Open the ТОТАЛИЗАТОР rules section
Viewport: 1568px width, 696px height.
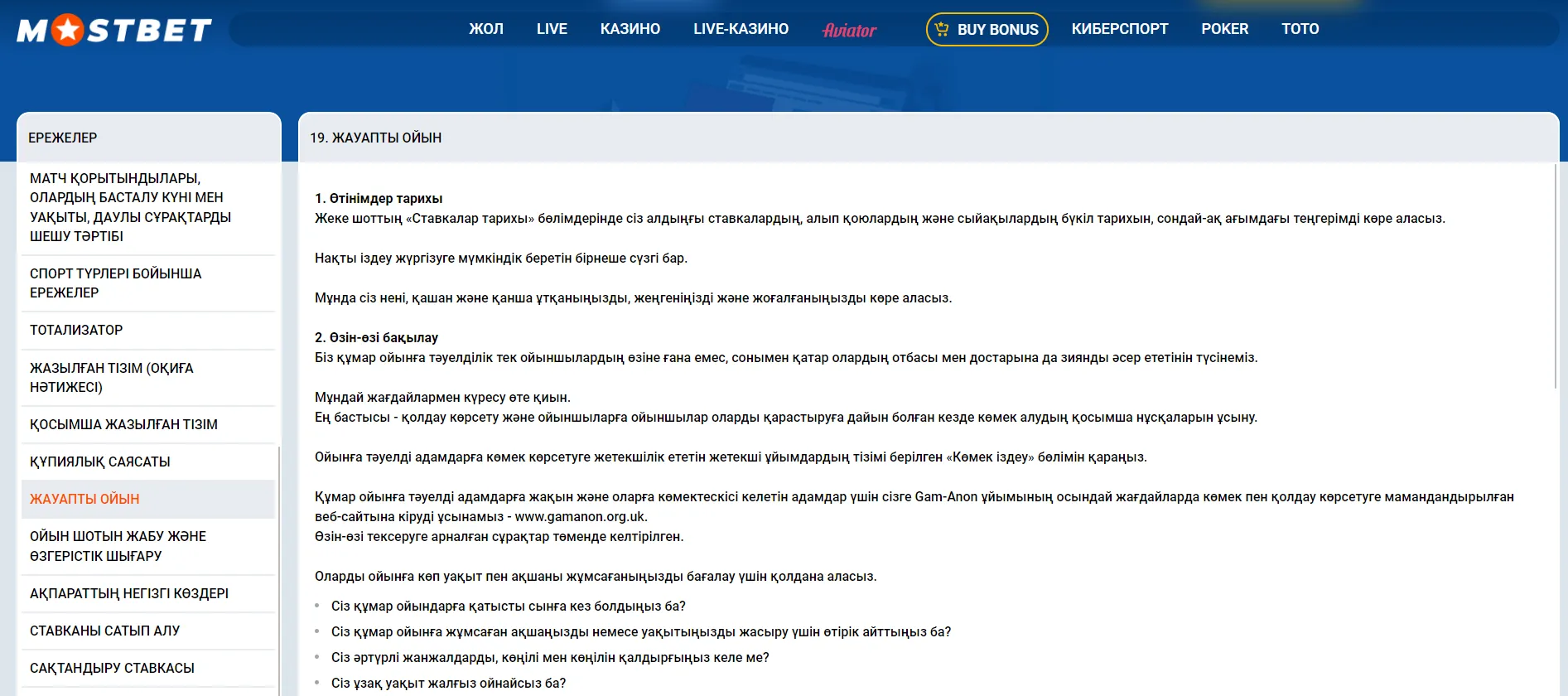tap(76, 330)
